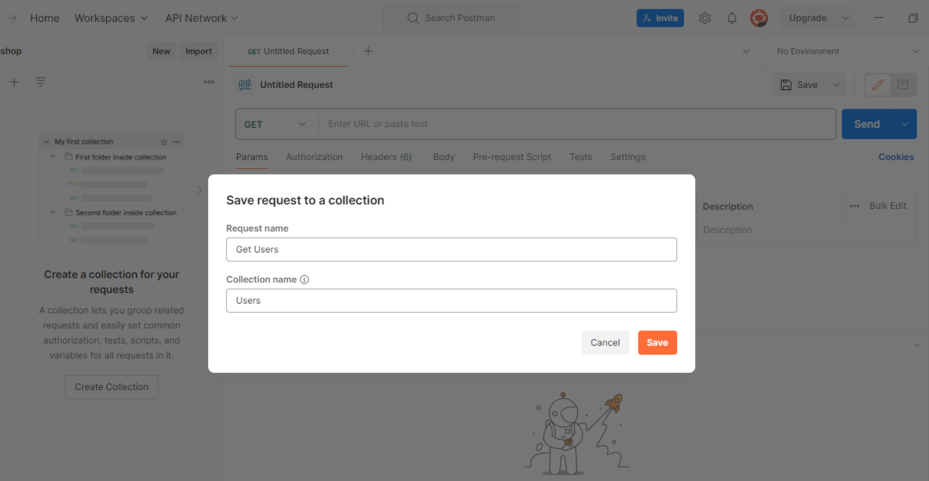Screen dimensions: 929x481
Task: Open the Pre-request Script tab
Action: pos(512,157)
